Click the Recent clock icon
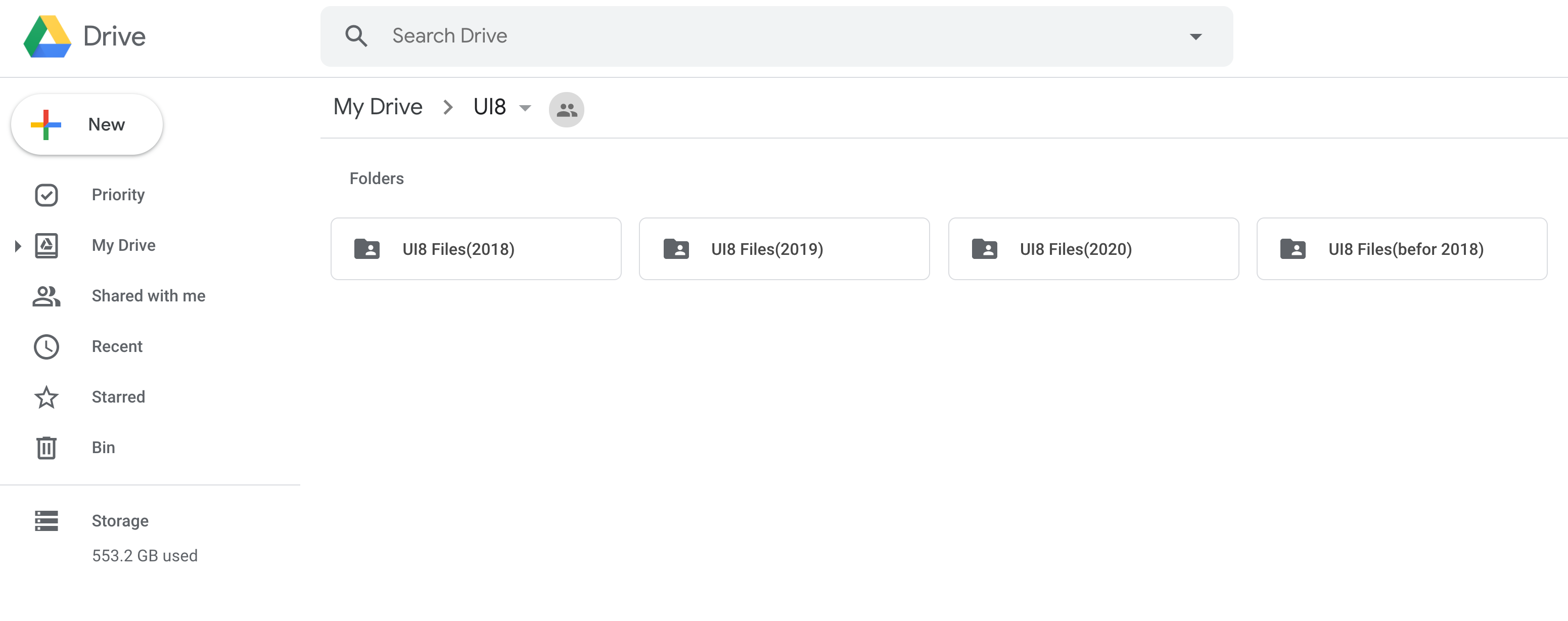1568x621 pixels. 47,346
